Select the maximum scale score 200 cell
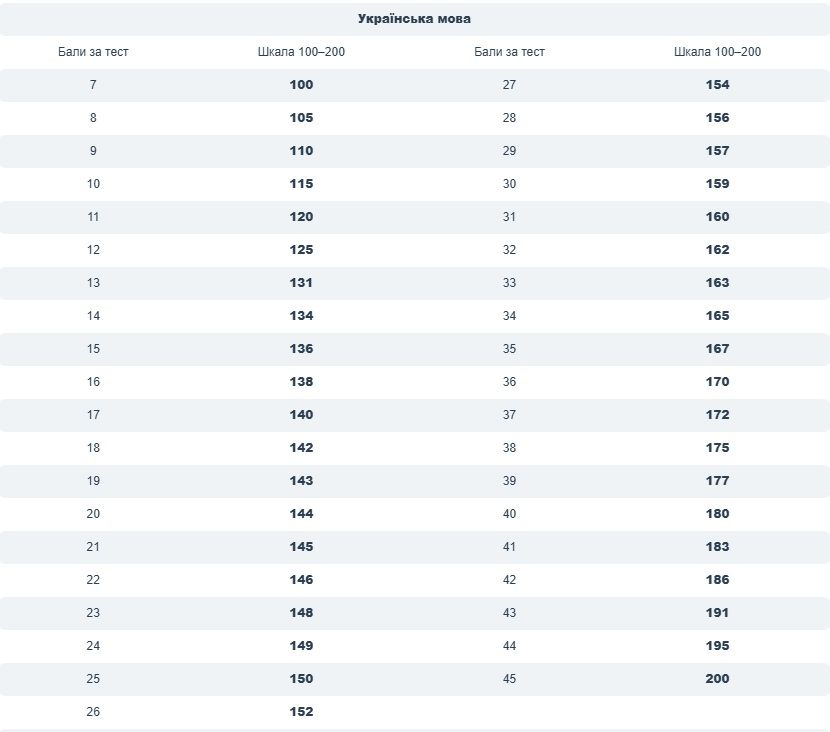The width and height of the screenshot is (830, 732). click(717, 679)
